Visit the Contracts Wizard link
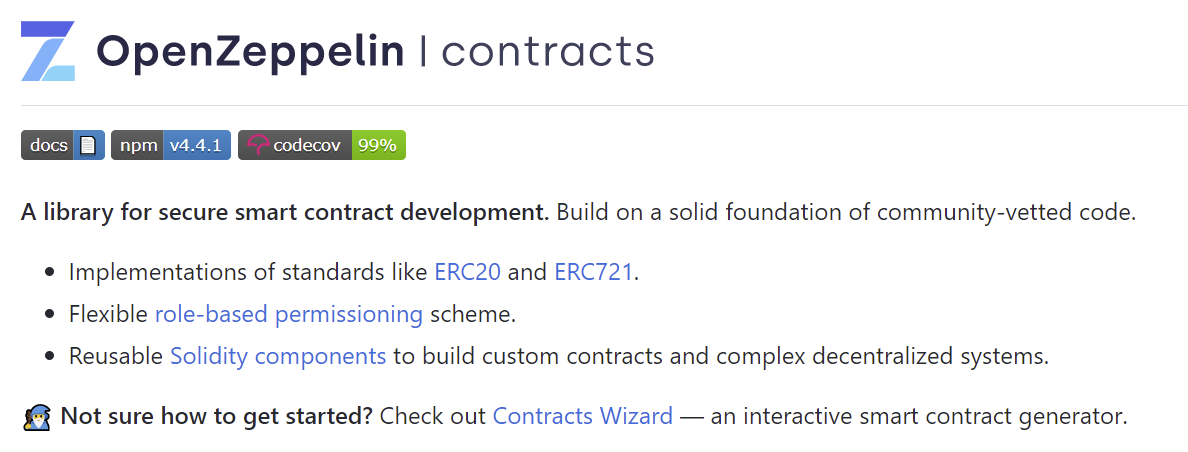Image resolution: width=1188 pixels, height=452 pixels. 583,416
